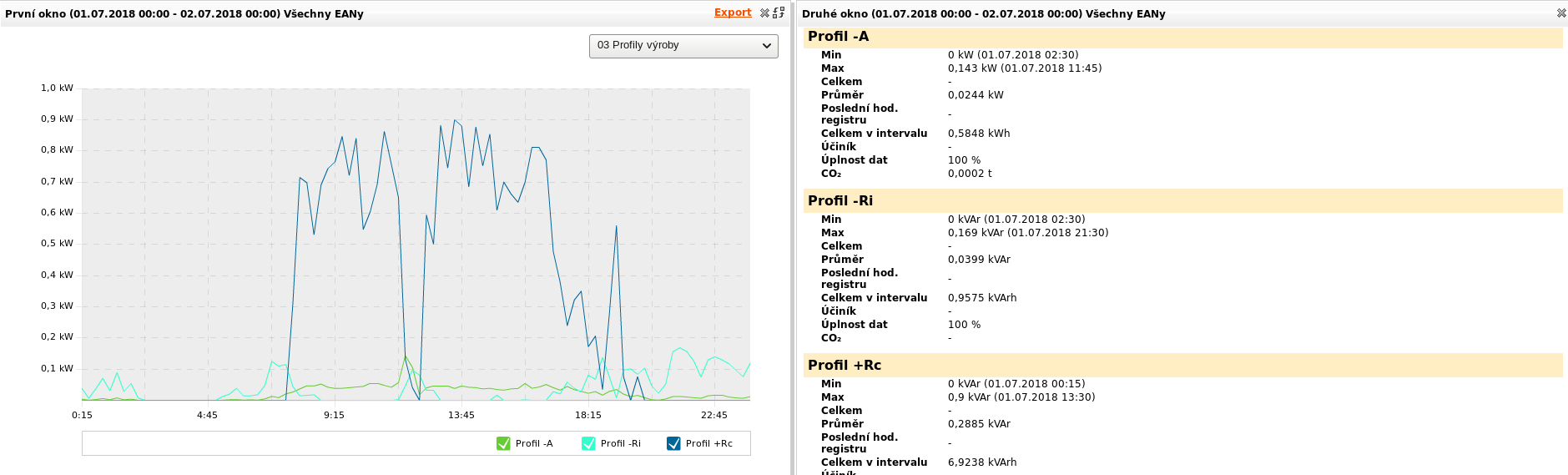
Task: Click the Profil -A max value 0,143 kW
Action: (x=1025, y=68)
